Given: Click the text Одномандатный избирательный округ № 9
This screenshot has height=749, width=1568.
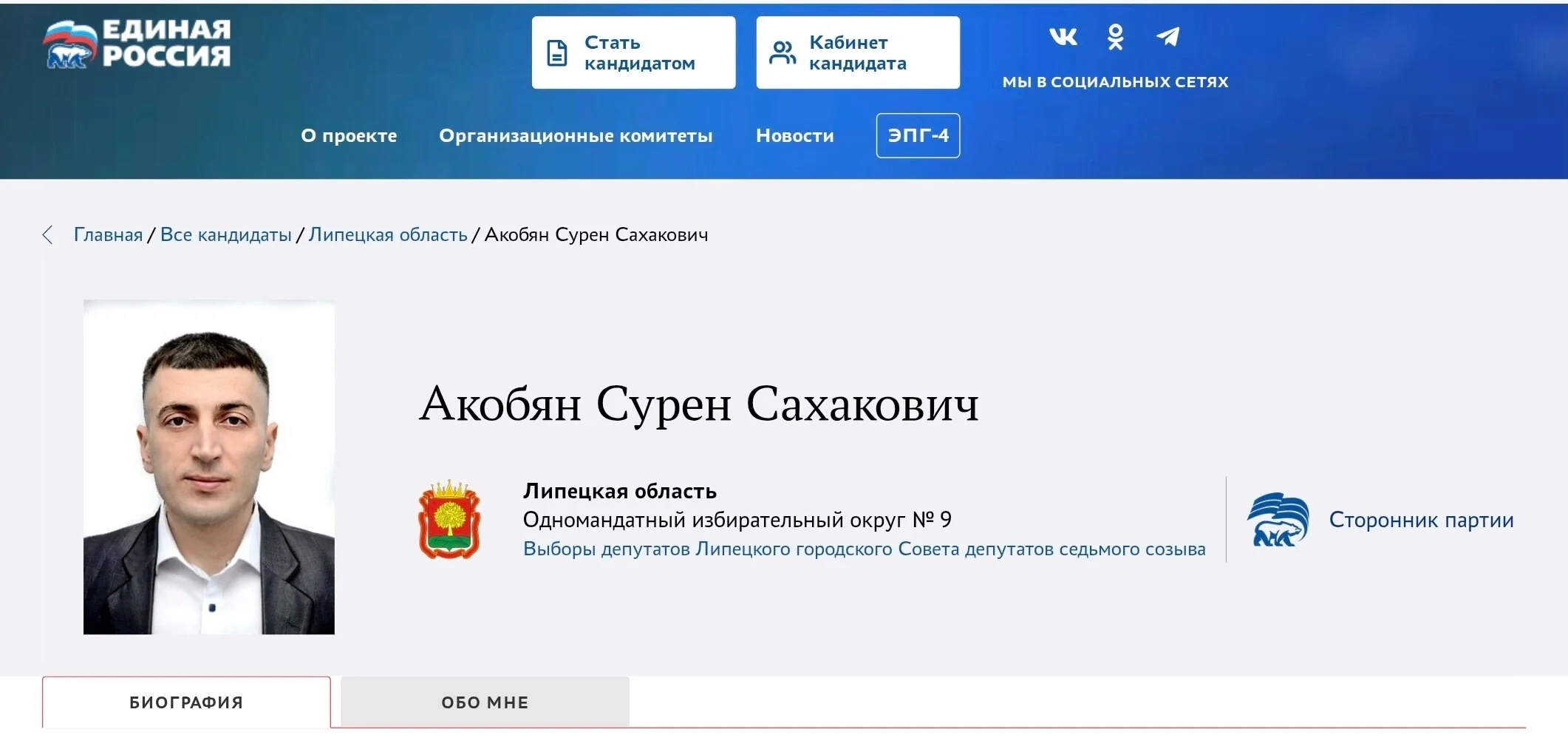Looking at the screenshot, I should [737, 520].
